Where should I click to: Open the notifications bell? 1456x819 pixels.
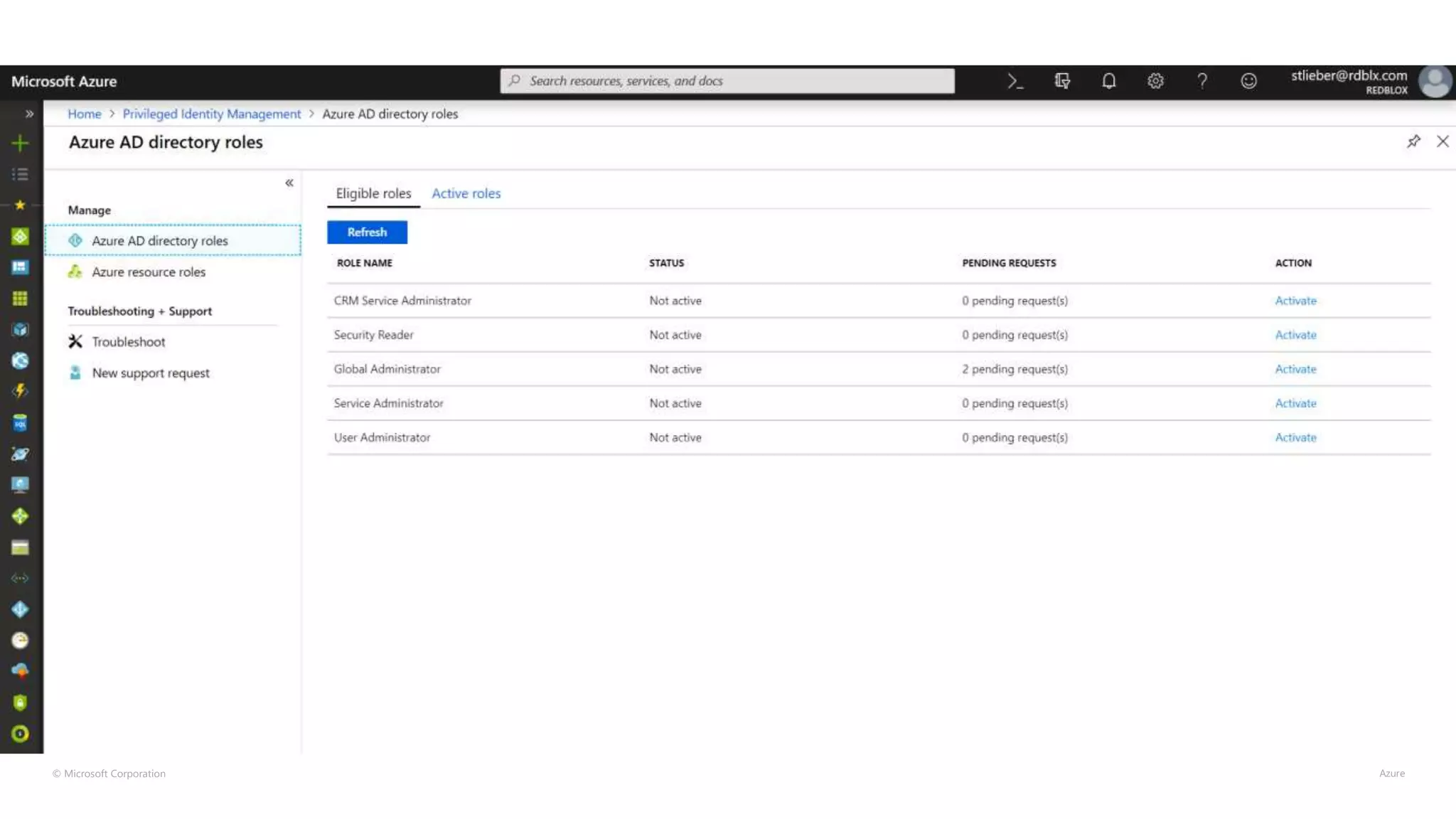pos(1108,81)
